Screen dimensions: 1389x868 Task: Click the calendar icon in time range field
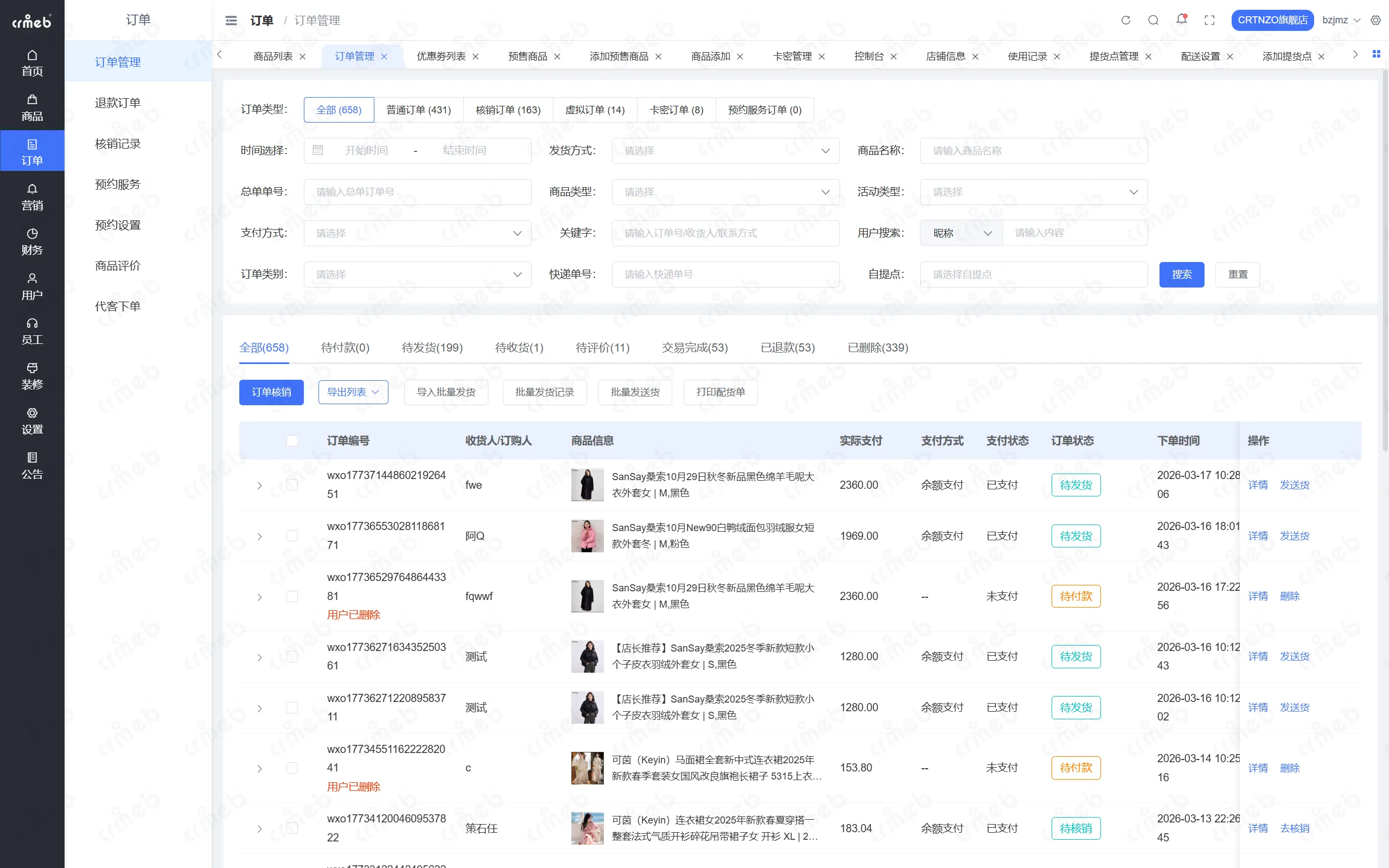(x=317, y=150)
